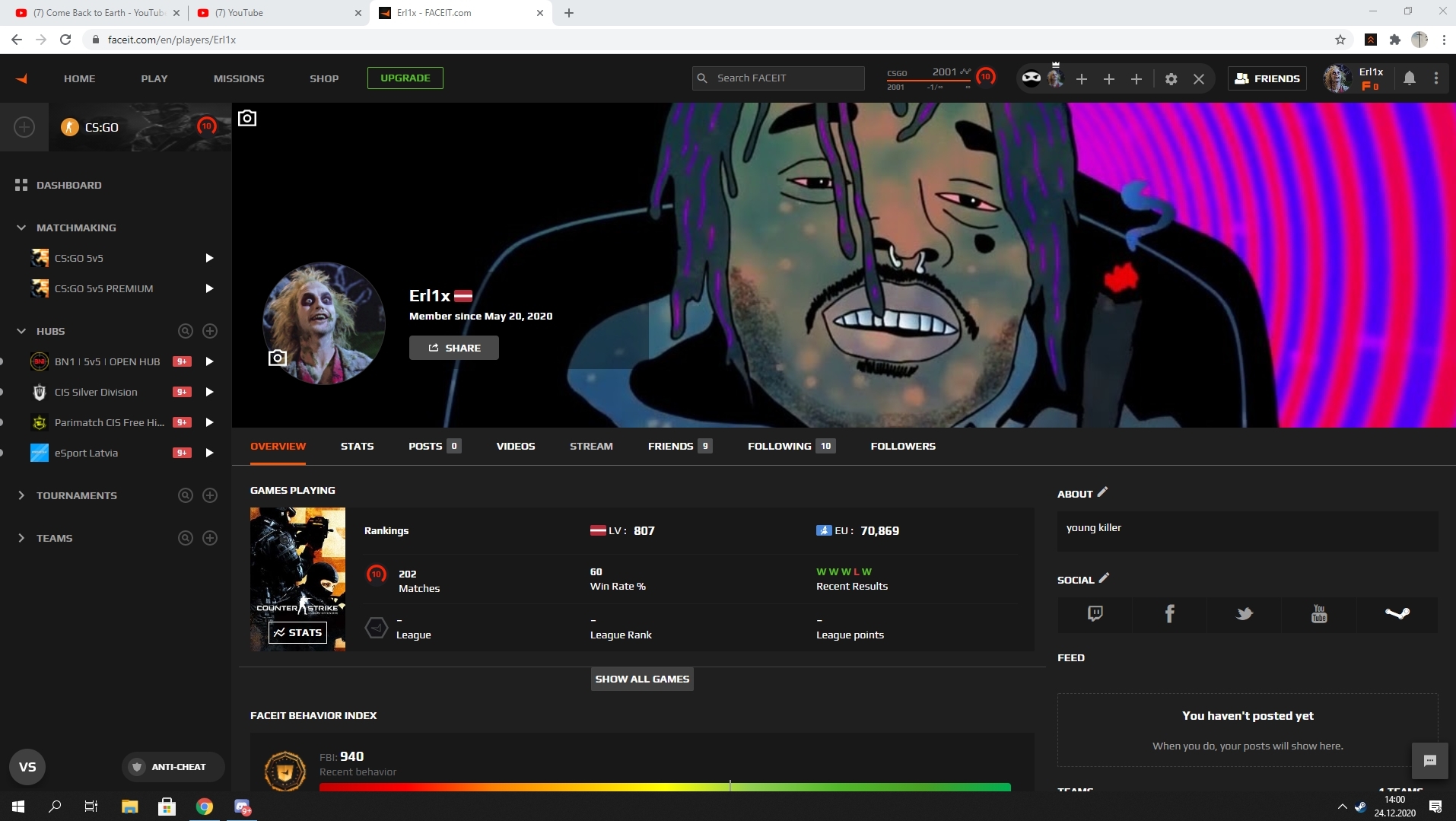
Task: Expand the Teams section
Action: coord(21,538)
